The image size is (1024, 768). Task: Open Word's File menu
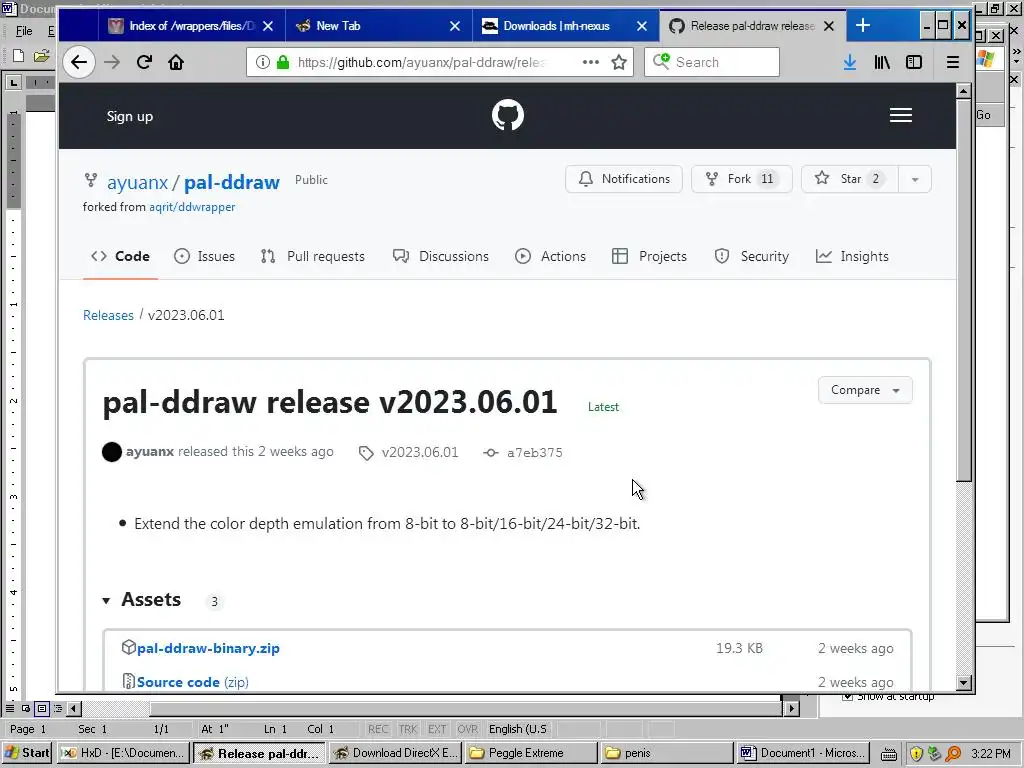24,31
